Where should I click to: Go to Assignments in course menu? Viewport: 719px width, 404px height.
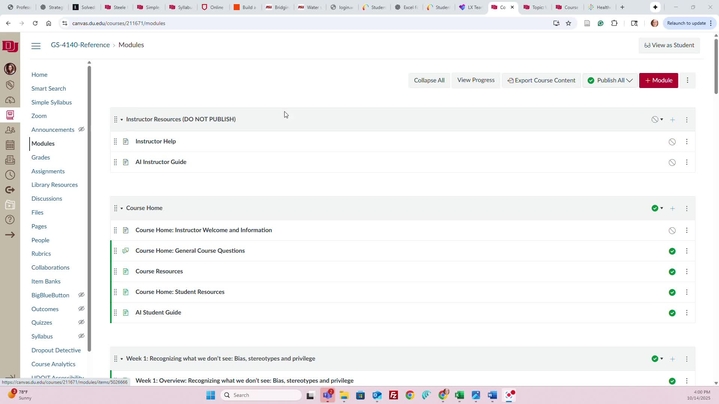48,171
